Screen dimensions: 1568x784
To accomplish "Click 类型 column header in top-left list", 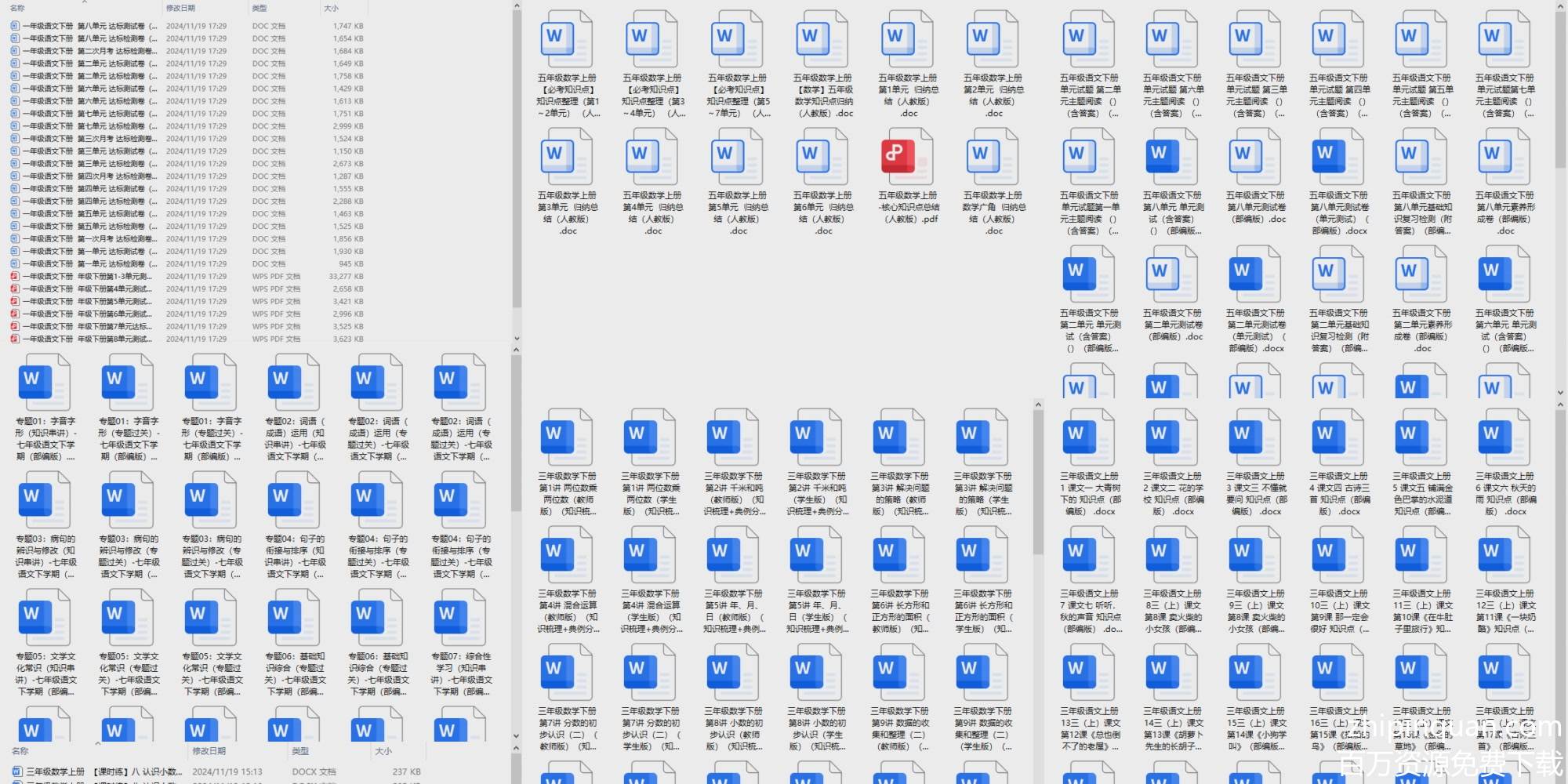I will click(260, 8).
